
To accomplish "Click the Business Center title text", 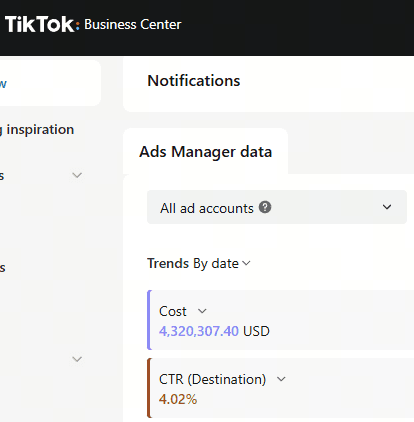I will click(x=133, y=24).
